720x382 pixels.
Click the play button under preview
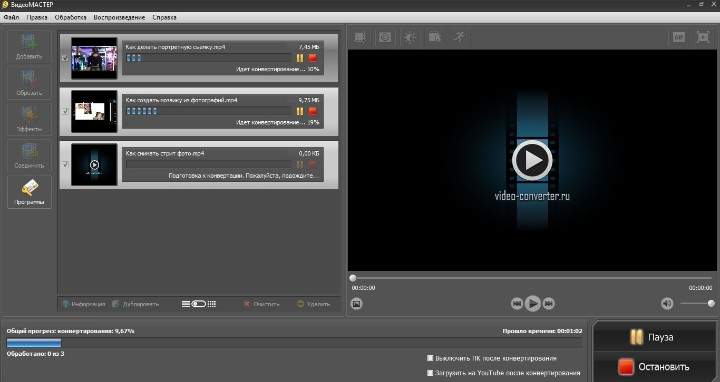533,303
